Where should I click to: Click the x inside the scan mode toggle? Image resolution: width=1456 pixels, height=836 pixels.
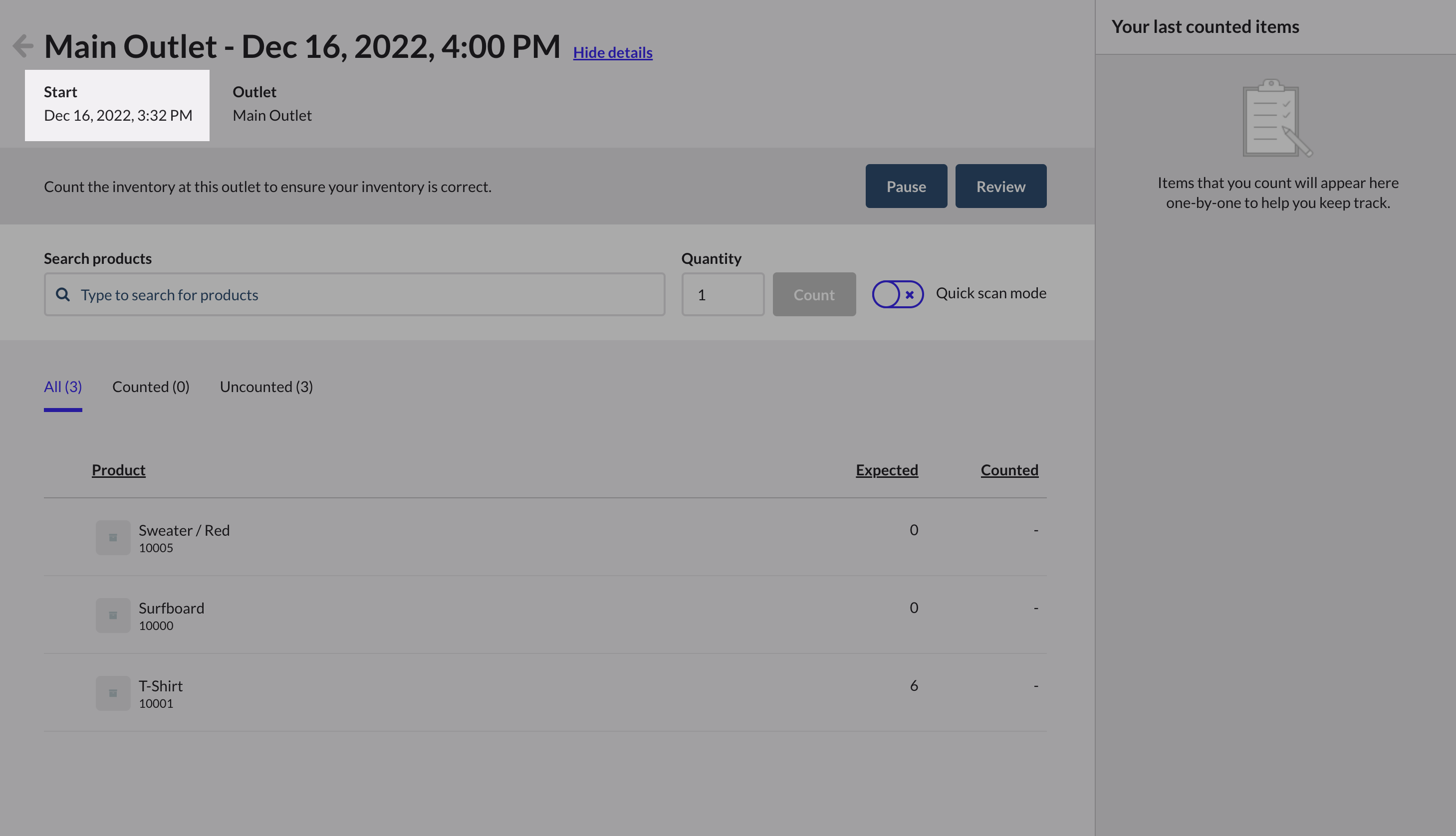tap(909, 295)
